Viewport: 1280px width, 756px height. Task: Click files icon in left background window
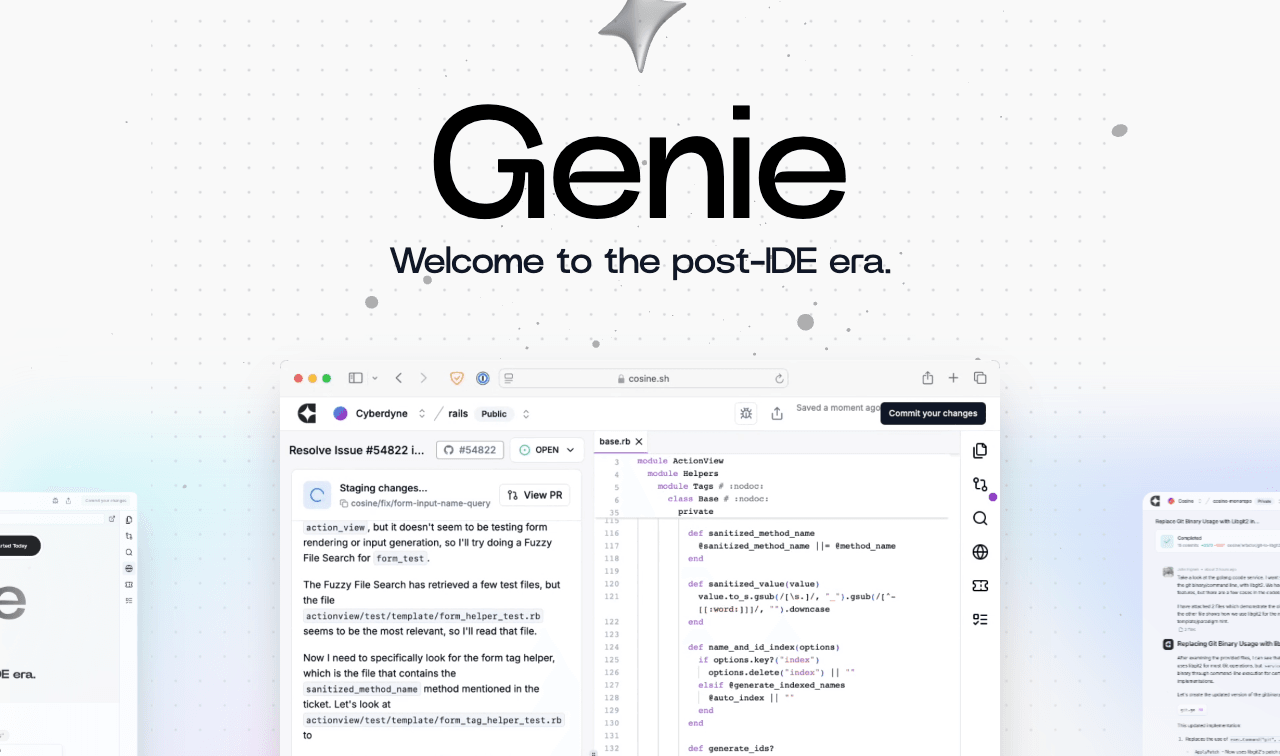(129, 520)
